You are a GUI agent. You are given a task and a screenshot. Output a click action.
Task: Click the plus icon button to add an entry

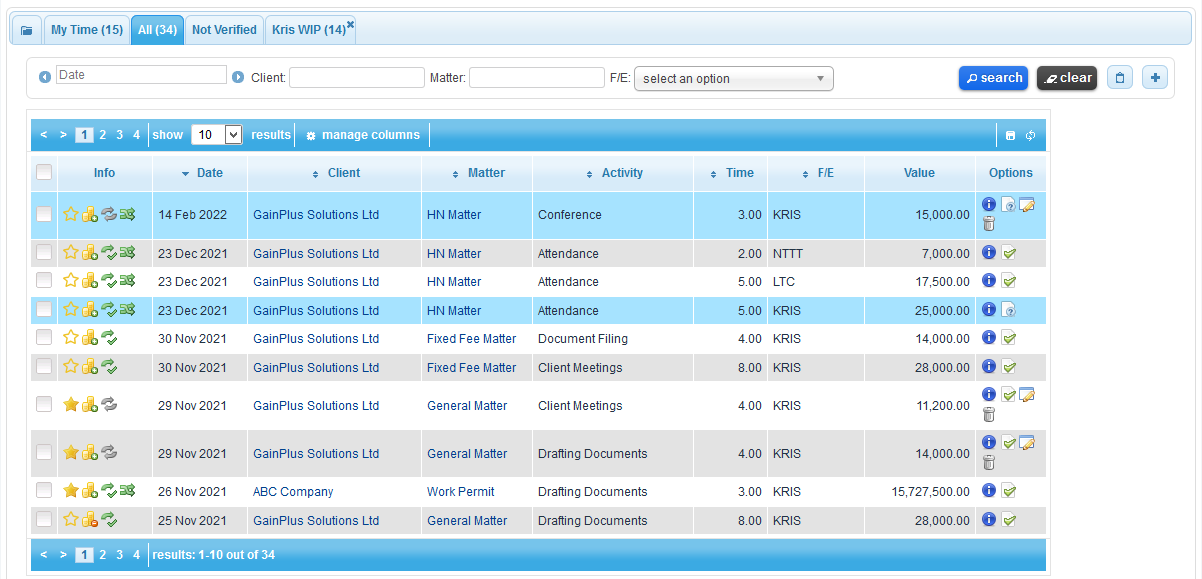point(1154,78)
